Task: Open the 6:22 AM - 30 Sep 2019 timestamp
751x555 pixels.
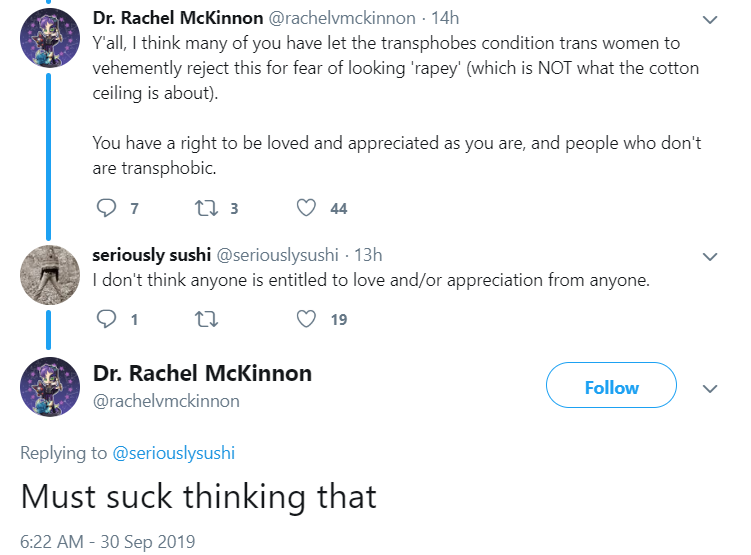Action: click(107, 542)
